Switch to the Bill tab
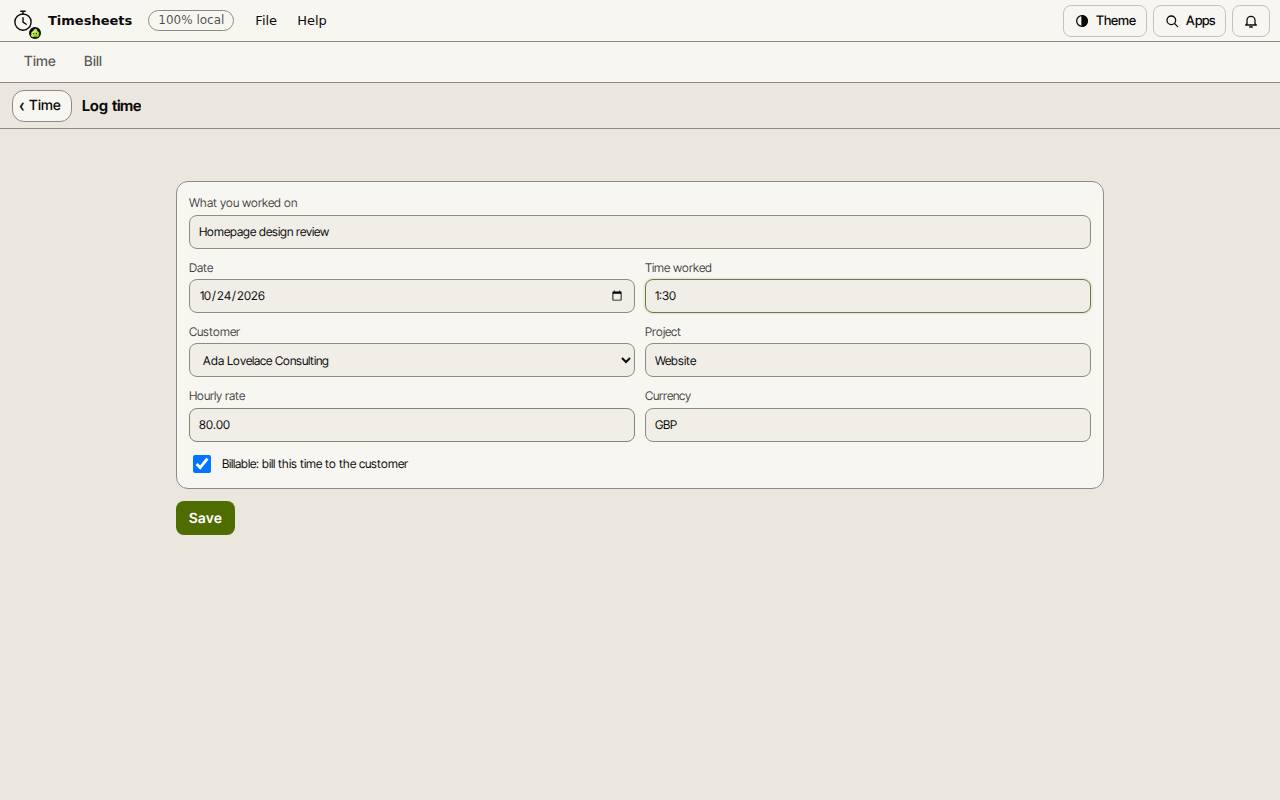Screen dimensions: 1280x800 click(x=93, y=61)
